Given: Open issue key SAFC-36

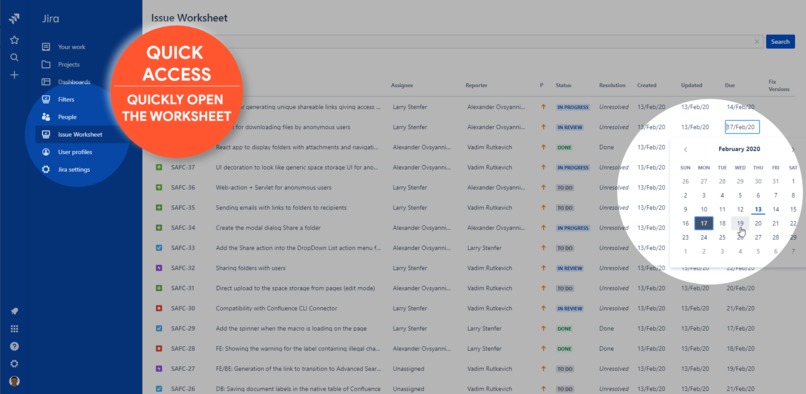Looking at the screenshot, I should (x=183, y=188).
